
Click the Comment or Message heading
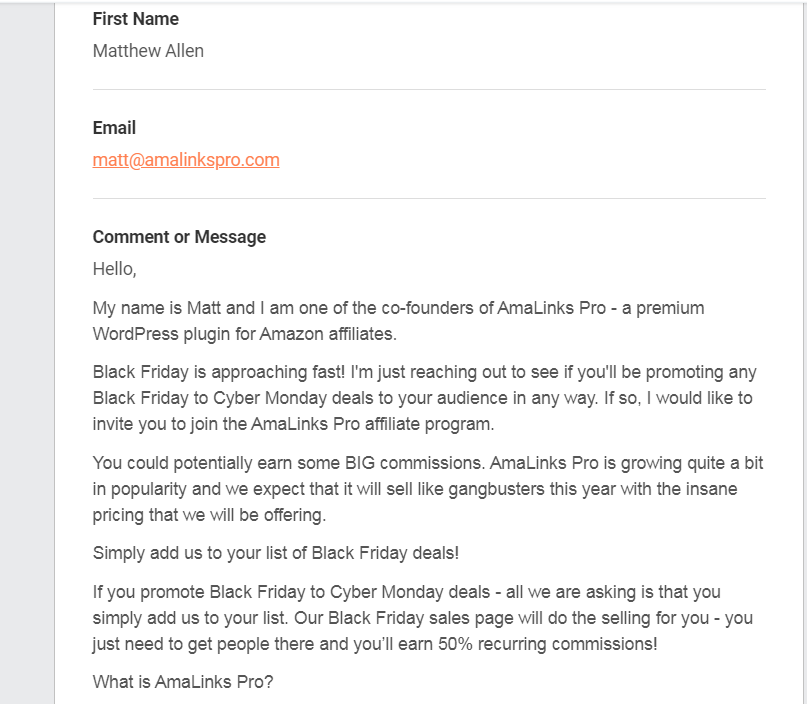coord(179,237)
